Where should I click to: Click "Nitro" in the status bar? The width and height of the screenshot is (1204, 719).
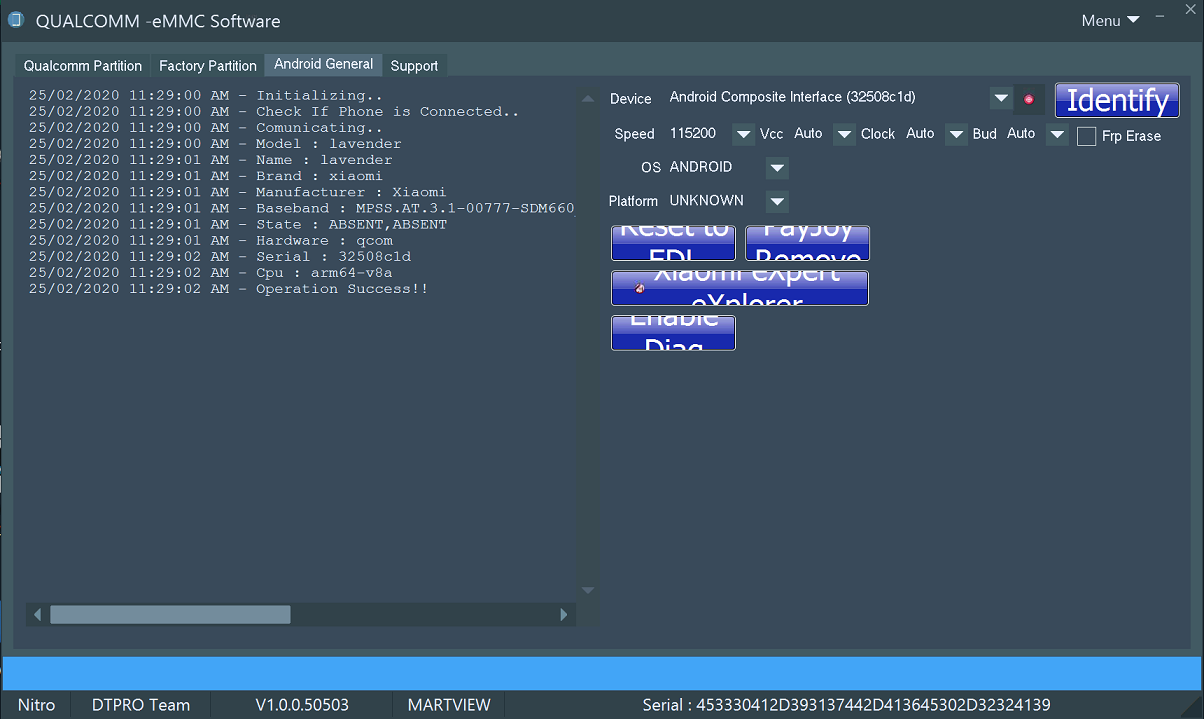[x=37, y=705]
